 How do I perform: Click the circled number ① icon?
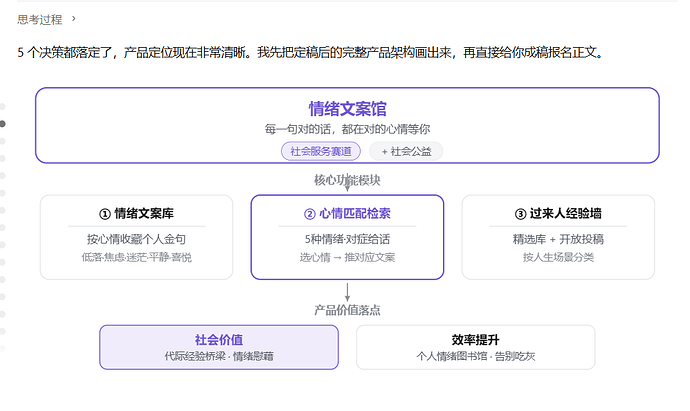tap(105, 214)
